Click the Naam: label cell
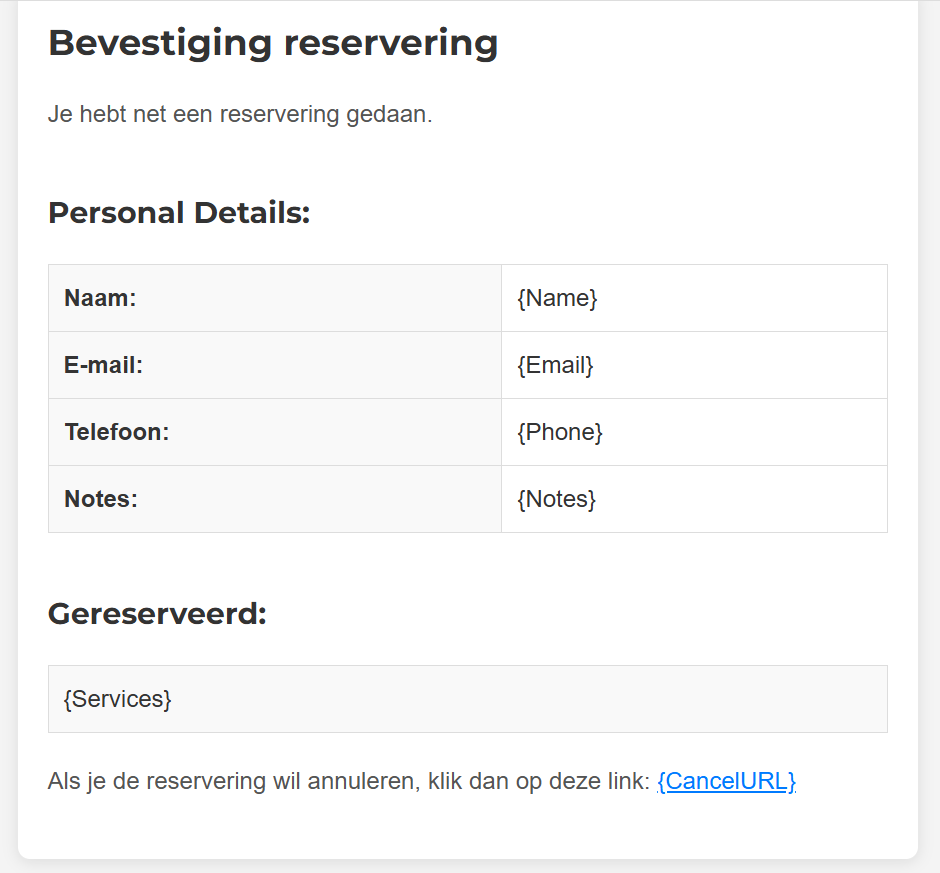The width and height of the screenshot is (940, 873). pyautogui.click(x=275, y=298)
